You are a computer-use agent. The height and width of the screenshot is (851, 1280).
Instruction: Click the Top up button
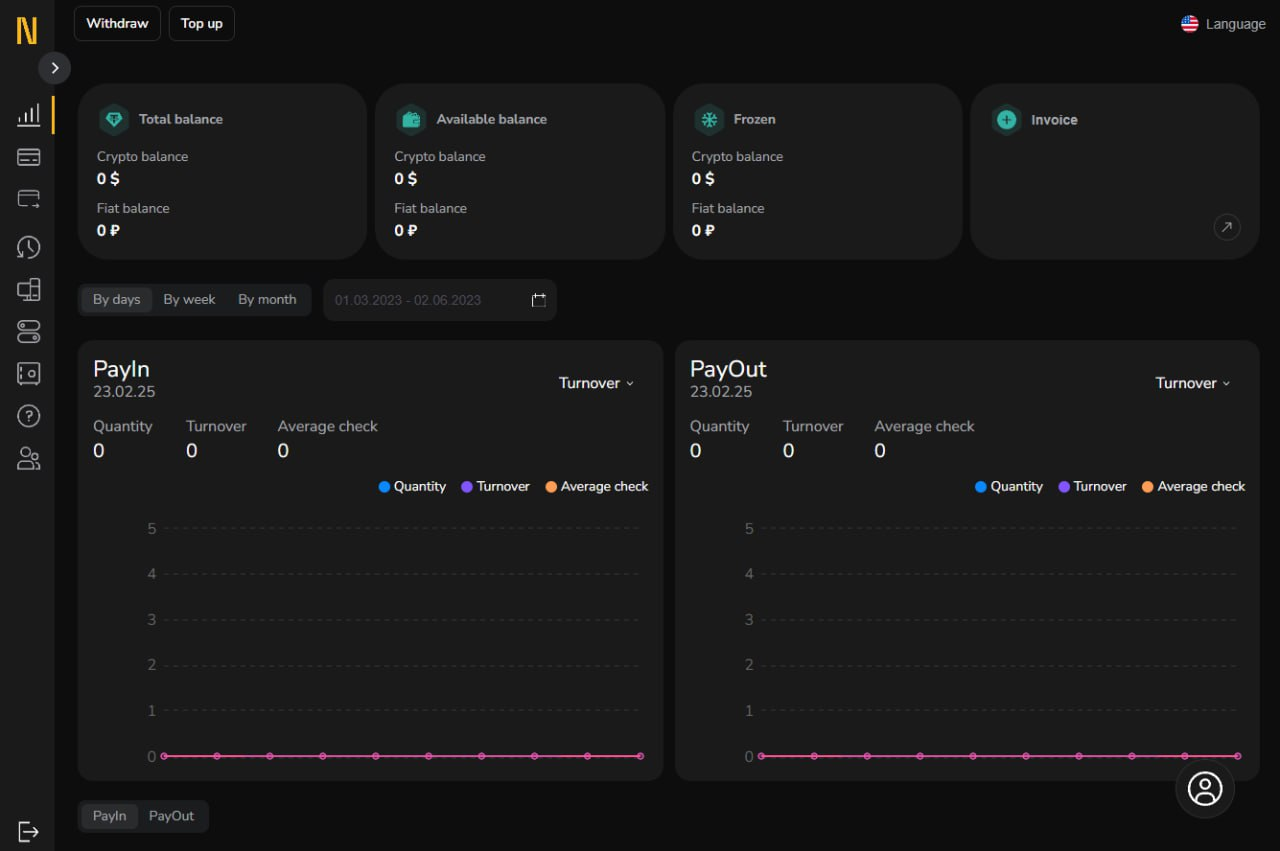(202, 23)
